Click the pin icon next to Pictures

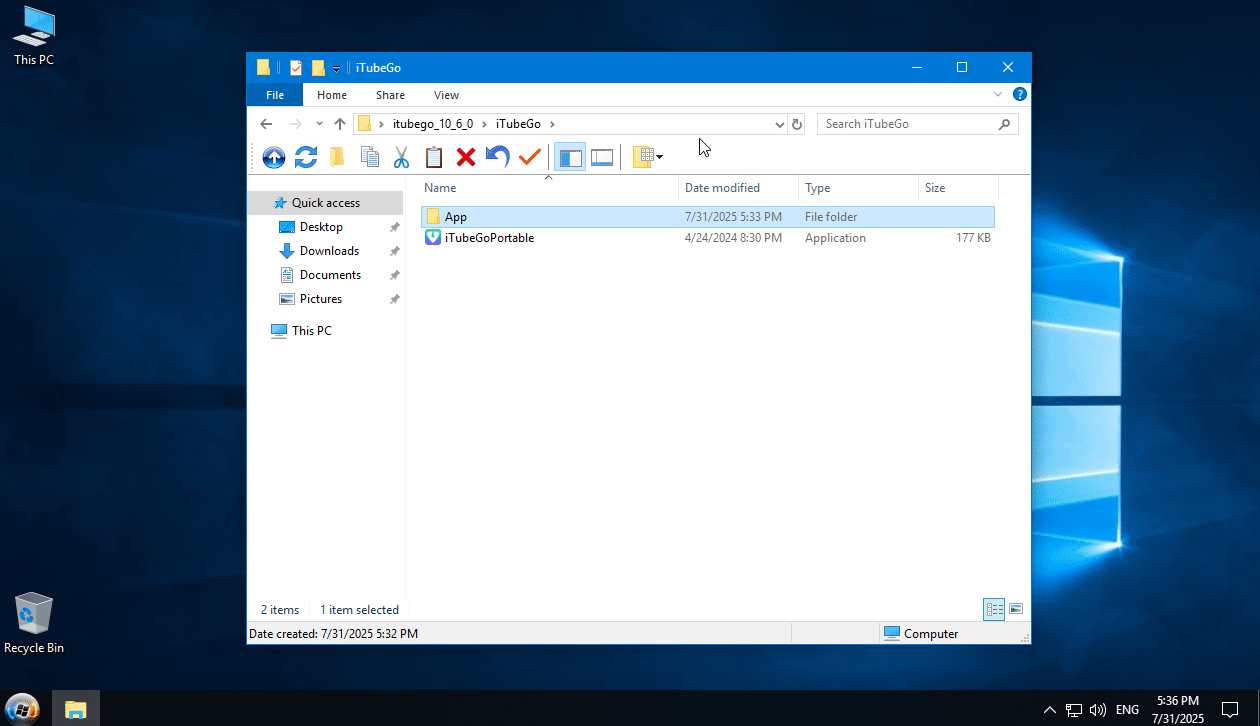pyautogui.click(x=395, y=299)
